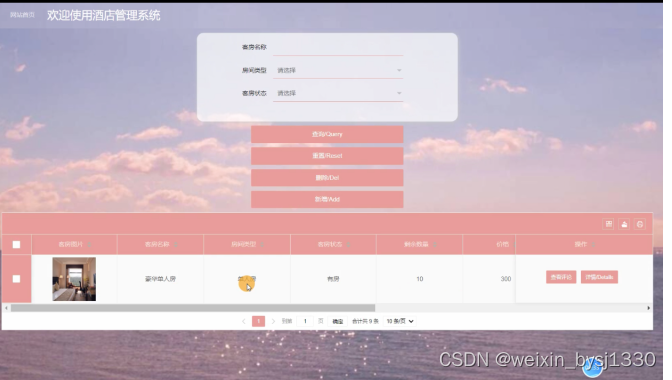Image resolution: width=672 pixels, height=380 pixels.
Task: Click the 确定 button in pagination
Action: pyautogui.click(x=338, y=321)
